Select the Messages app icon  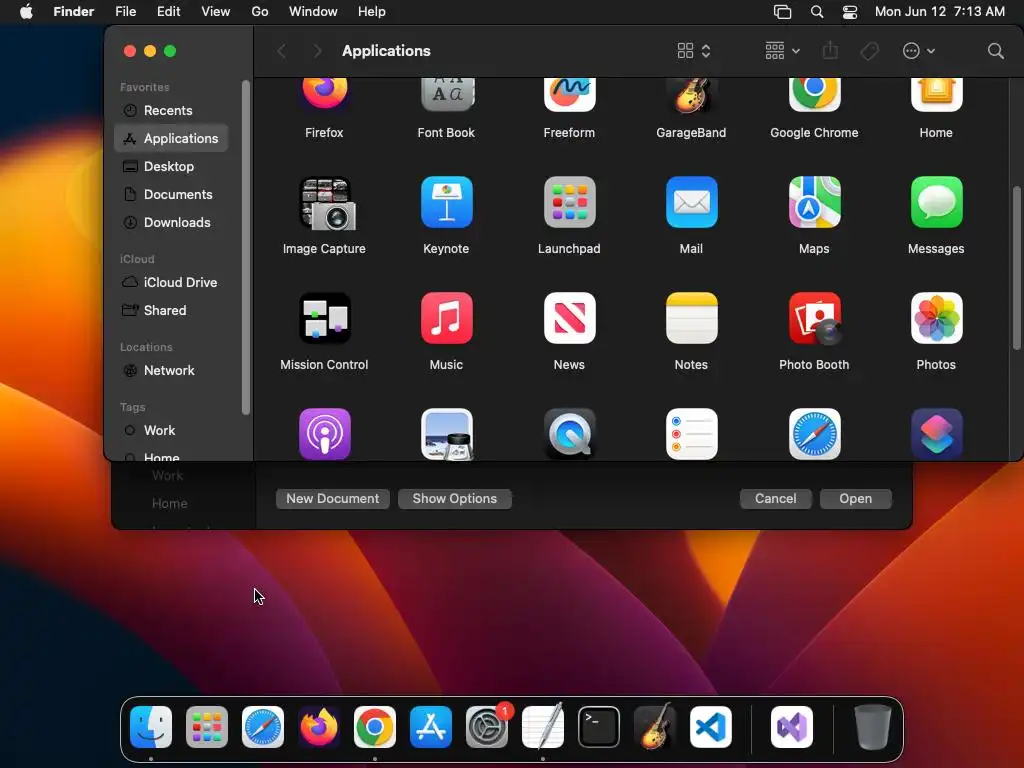936,202
